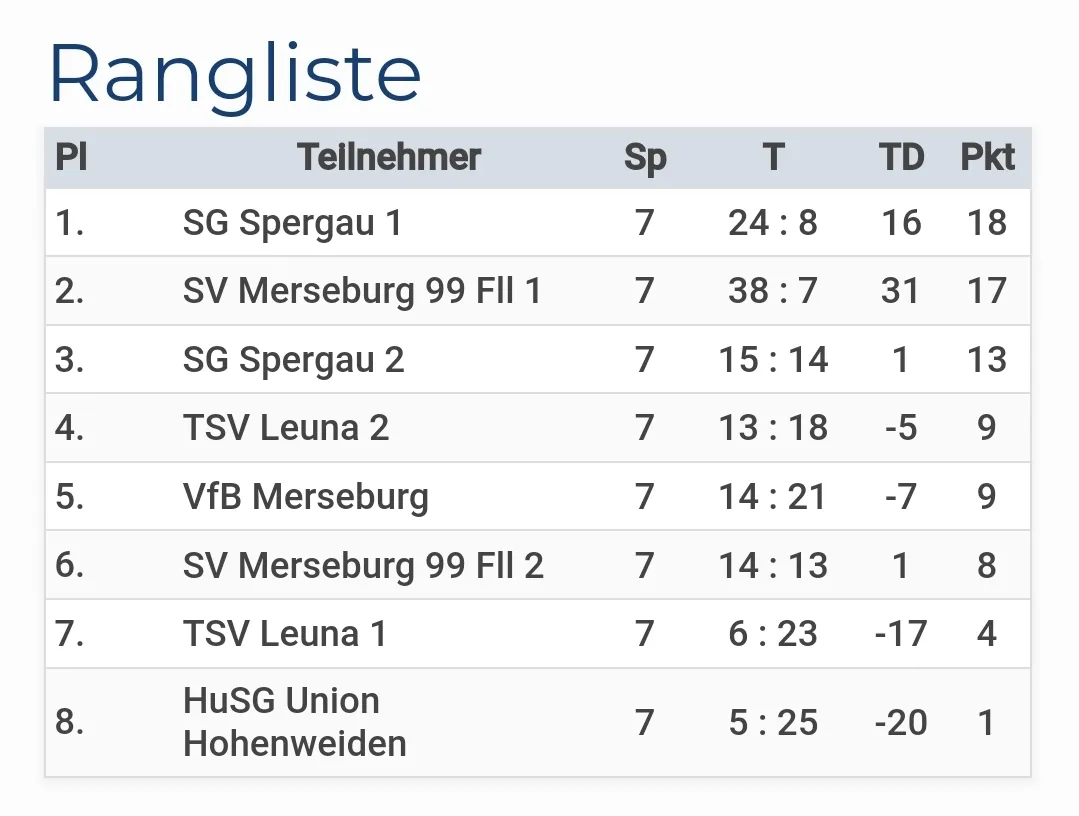
Task: Click the Teilnehmer column header
Action: click(x=389, y=158)
